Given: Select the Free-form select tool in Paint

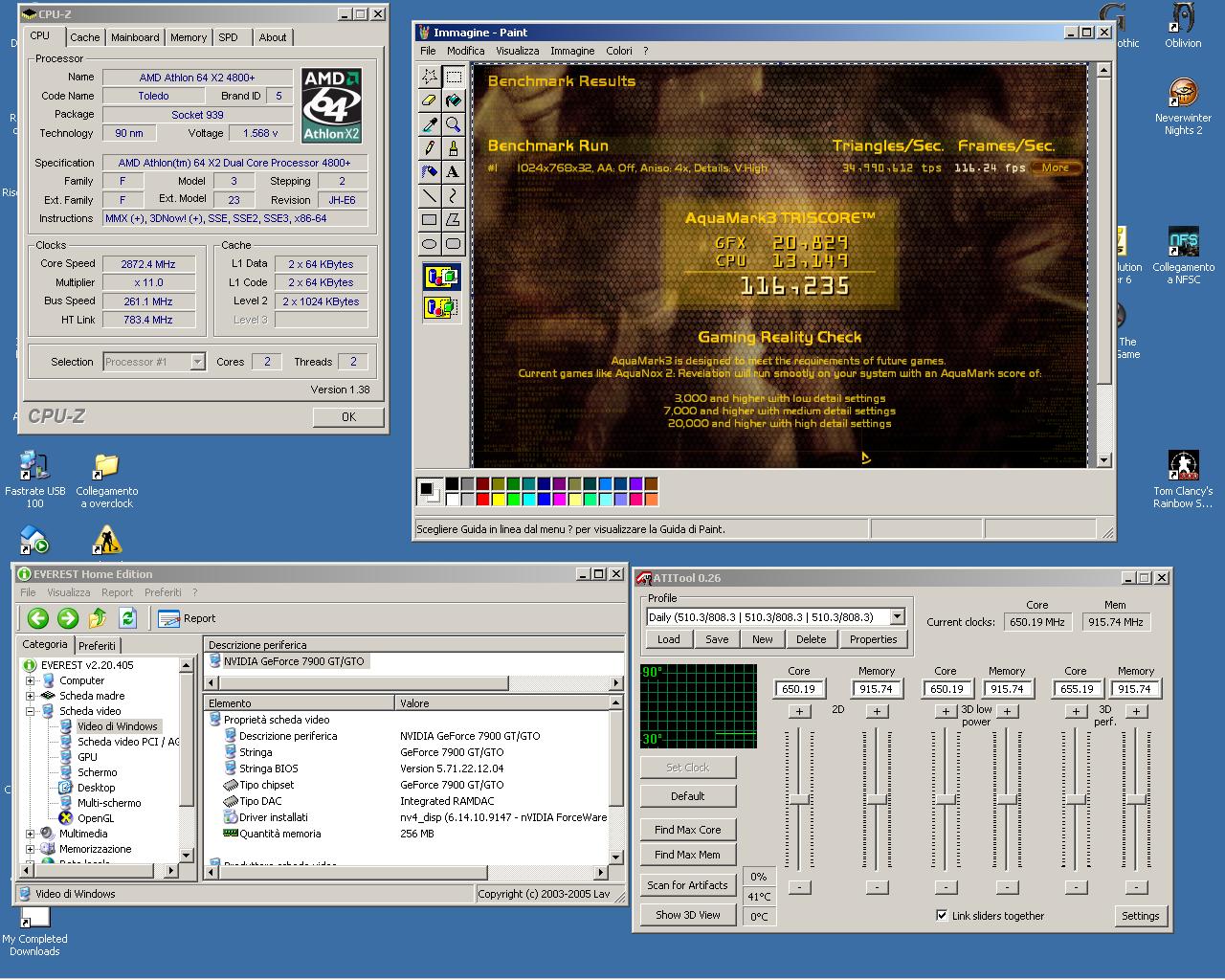Looking at the screenshot, I should pyautogui.click(x=430, y=77).
